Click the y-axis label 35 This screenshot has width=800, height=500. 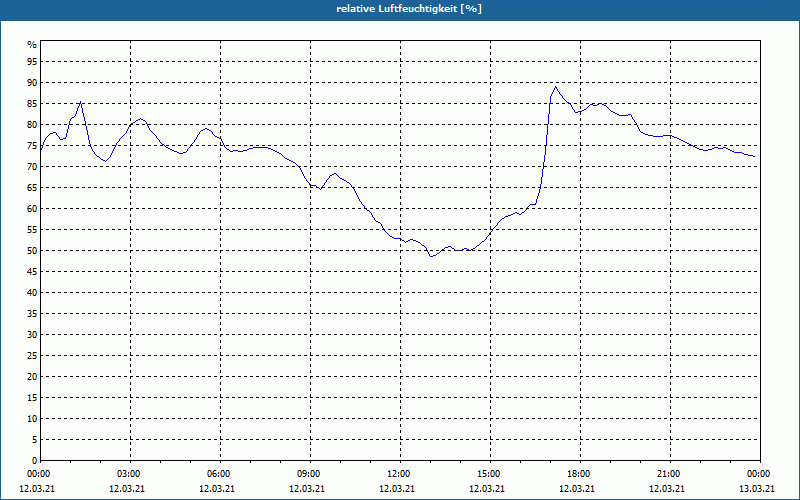(x=32, y=314)
